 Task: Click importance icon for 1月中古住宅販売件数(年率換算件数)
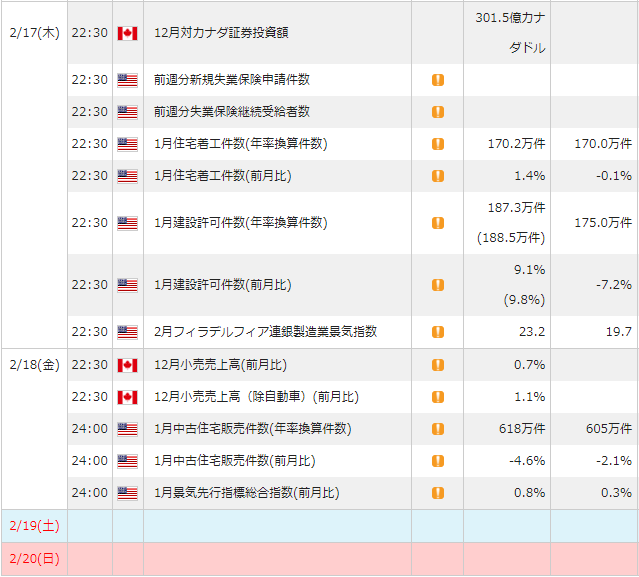click(438, 429)
